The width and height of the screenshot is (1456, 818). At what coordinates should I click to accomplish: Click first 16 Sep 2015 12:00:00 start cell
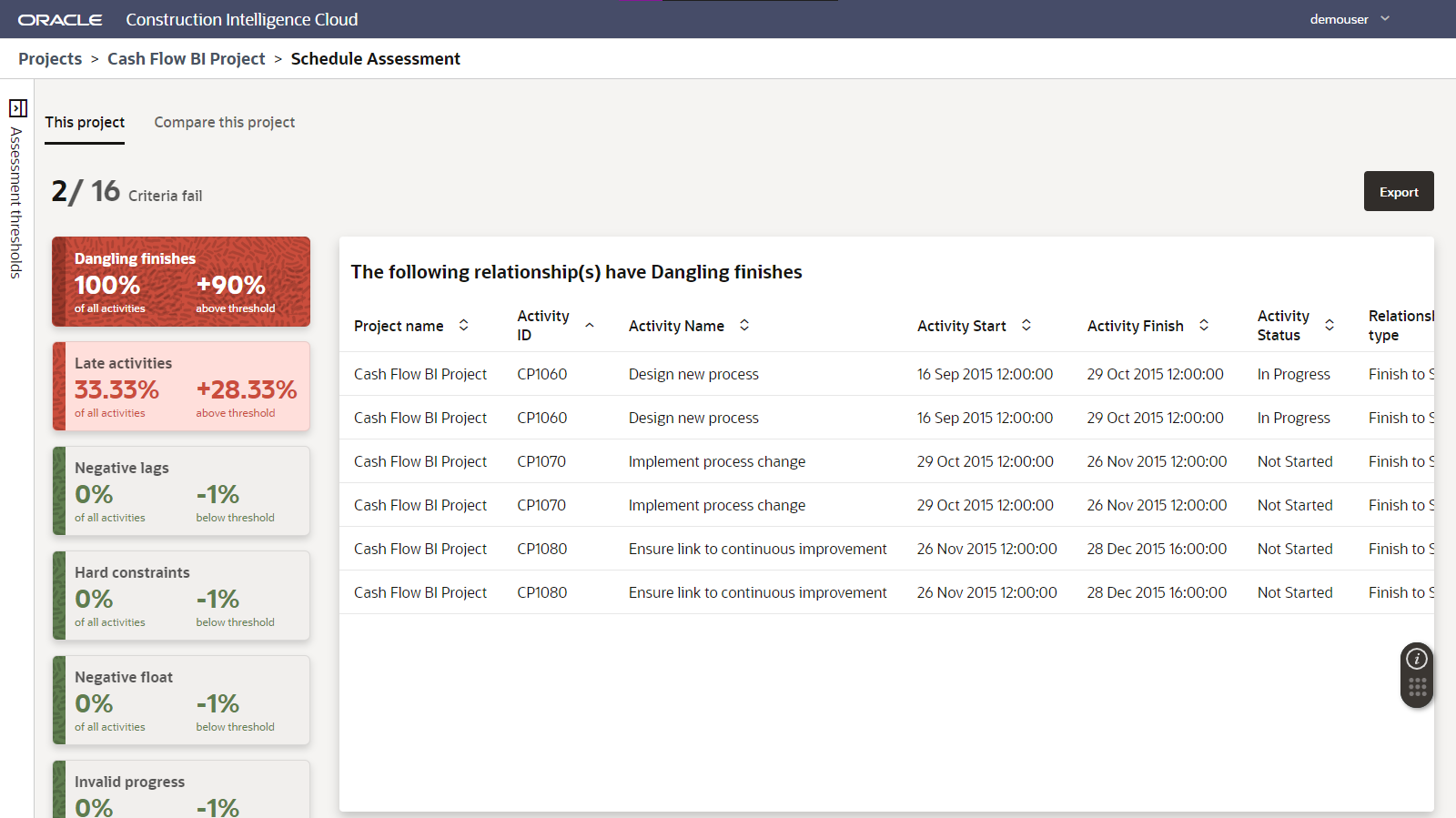(x=986, y=374)
